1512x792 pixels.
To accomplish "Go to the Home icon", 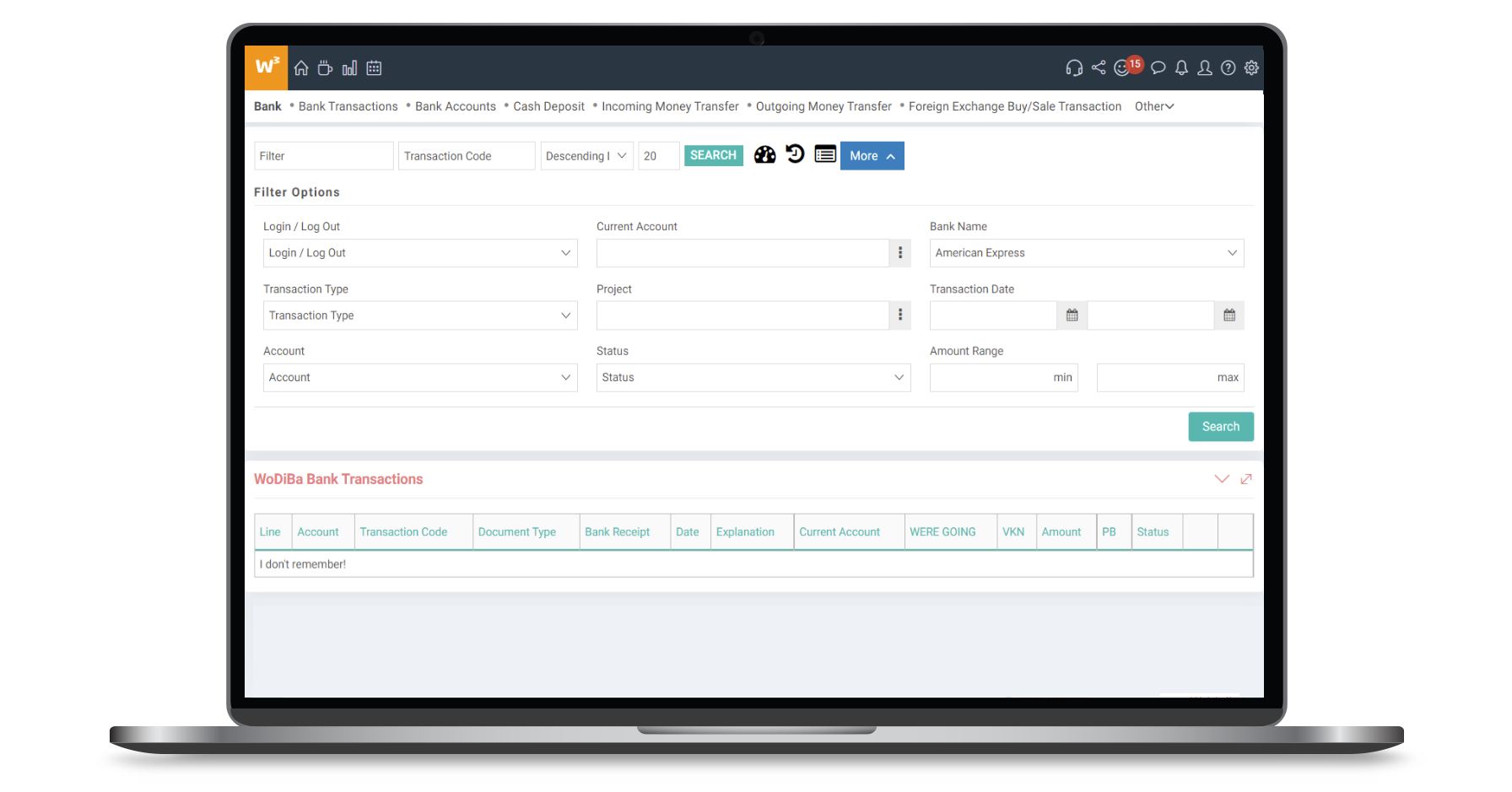I will point(301,68).
